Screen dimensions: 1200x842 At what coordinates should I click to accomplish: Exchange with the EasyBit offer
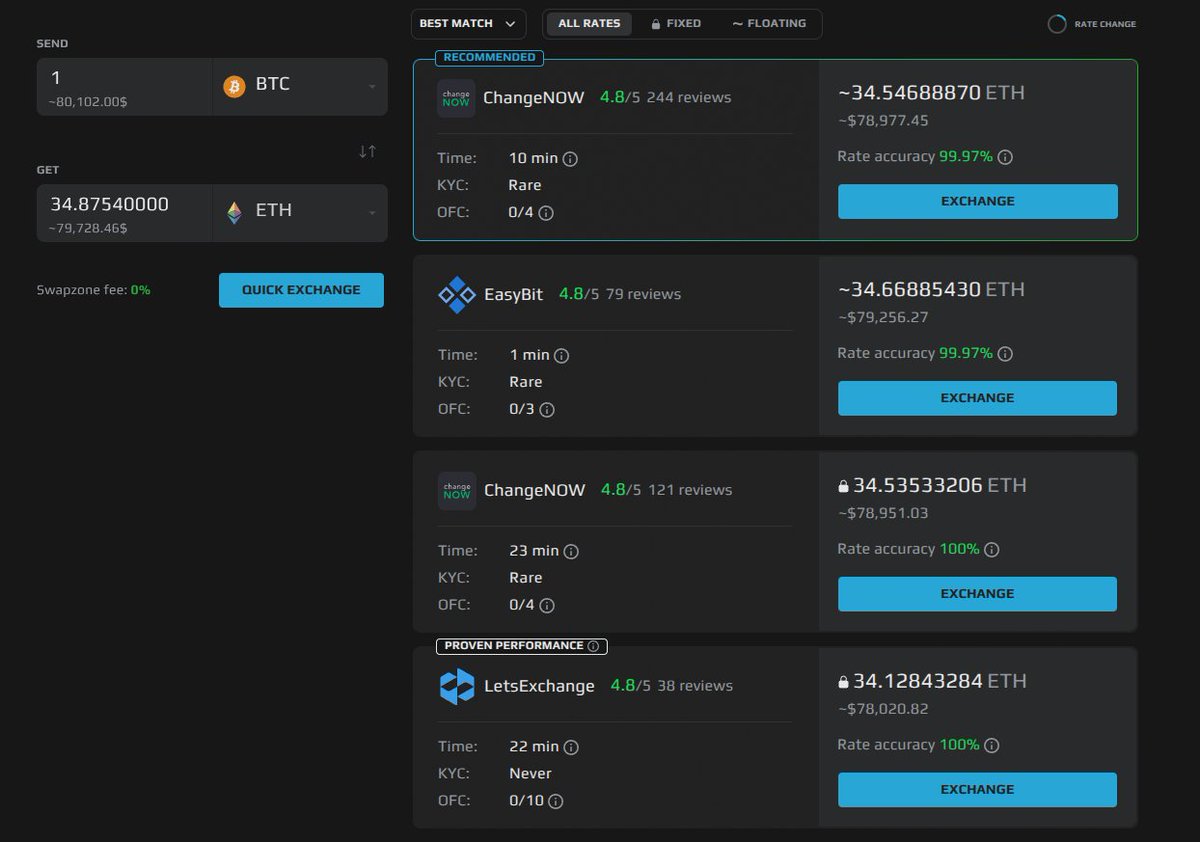(x=977, y=398)
